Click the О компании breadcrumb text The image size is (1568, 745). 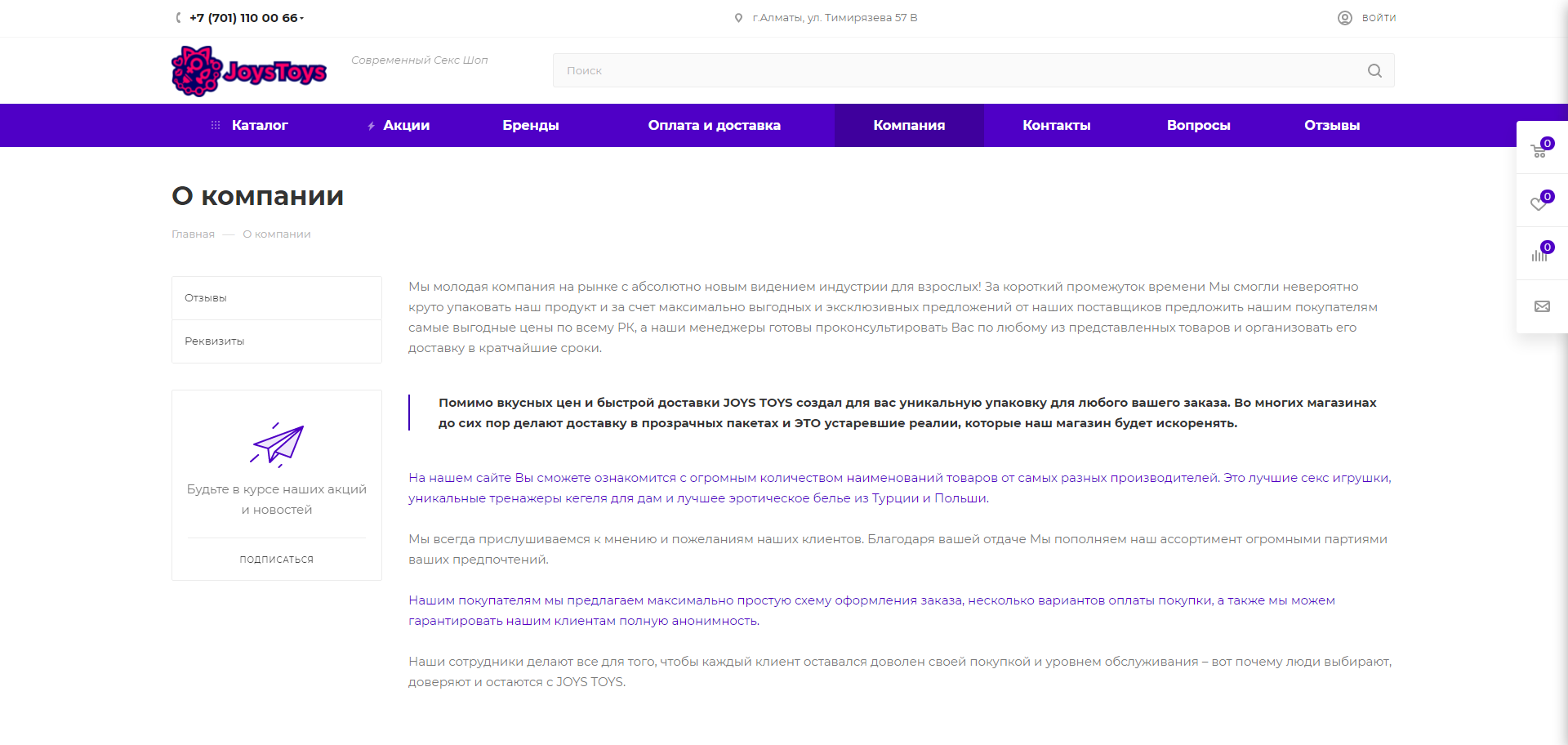277,234
